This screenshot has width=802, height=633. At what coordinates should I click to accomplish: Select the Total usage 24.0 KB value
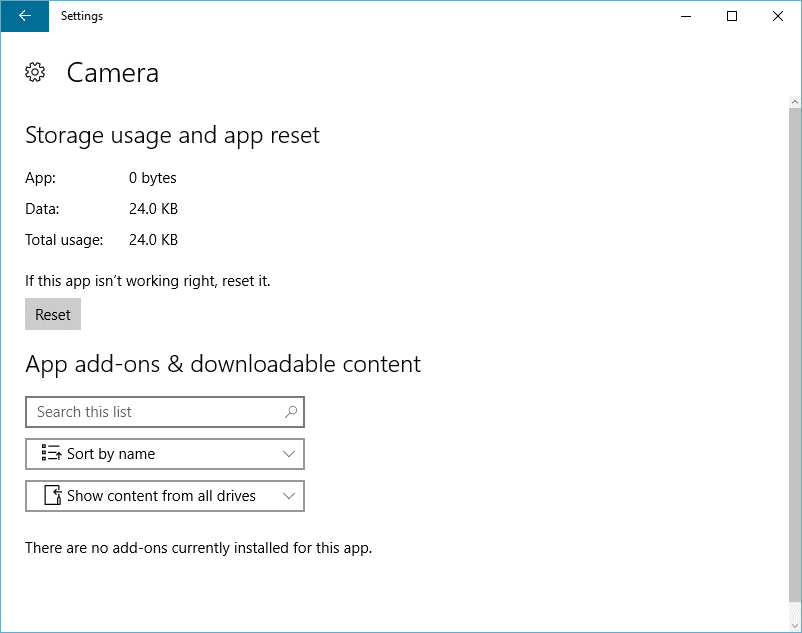pyautogui.click(x=152, y=239)
